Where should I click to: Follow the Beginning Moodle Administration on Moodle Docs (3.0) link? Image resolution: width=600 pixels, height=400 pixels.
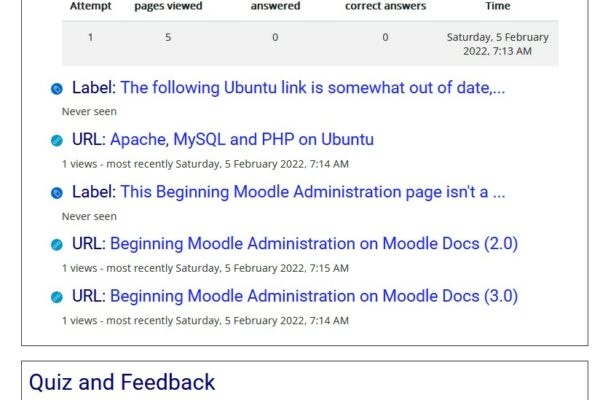pos(313,296)
